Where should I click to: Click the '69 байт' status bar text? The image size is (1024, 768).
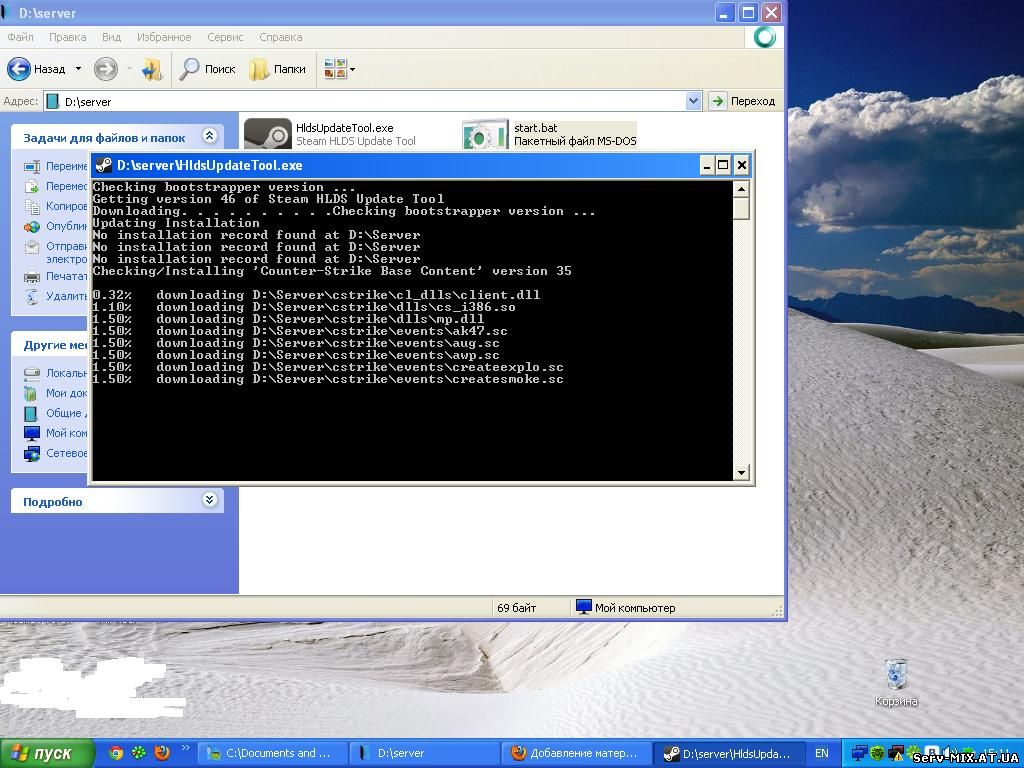pyautogui.click(x=517, y=608)
